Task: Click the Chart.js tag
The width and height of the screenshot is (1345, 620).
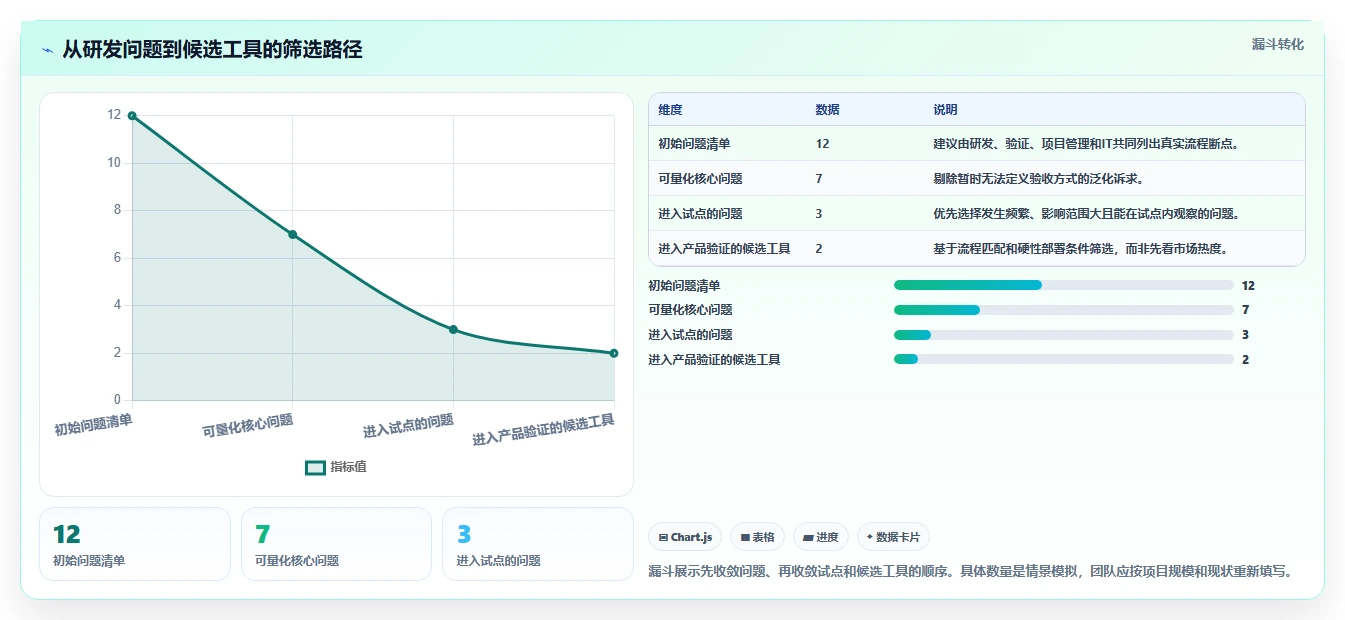Action: coord(685,537)
